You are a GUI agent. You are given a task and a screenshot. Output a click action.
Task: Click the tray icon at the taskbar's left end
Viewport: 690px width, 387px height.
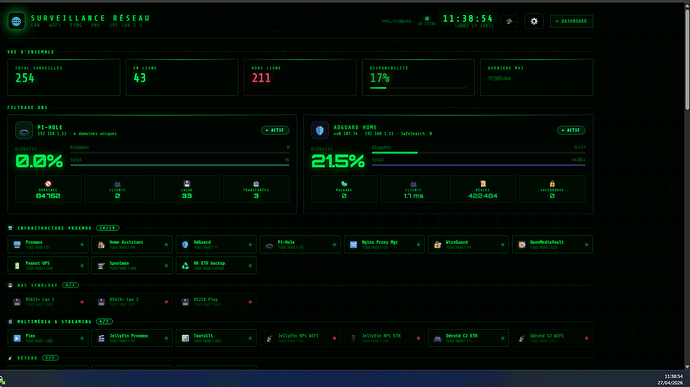click(x=2, y=380)
